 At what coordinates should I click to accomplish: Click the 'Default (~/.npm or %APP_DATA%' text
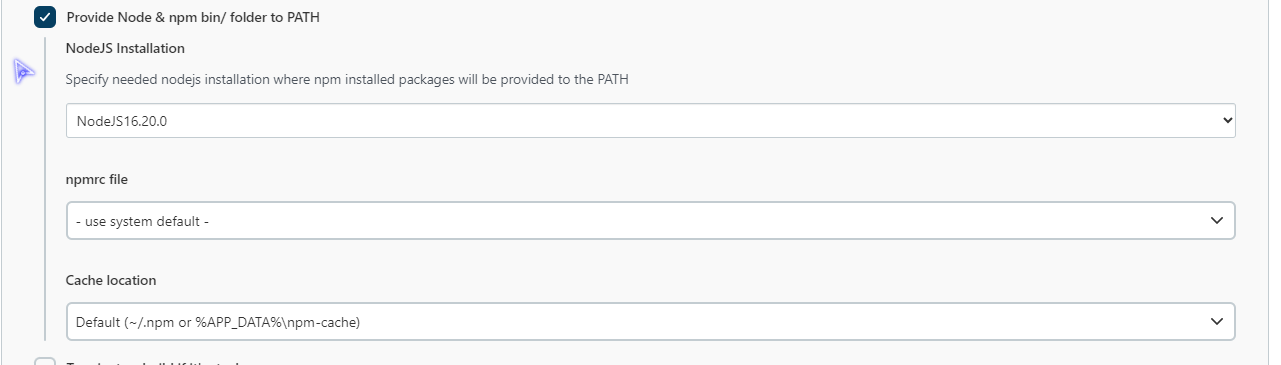tap(218, 322)
